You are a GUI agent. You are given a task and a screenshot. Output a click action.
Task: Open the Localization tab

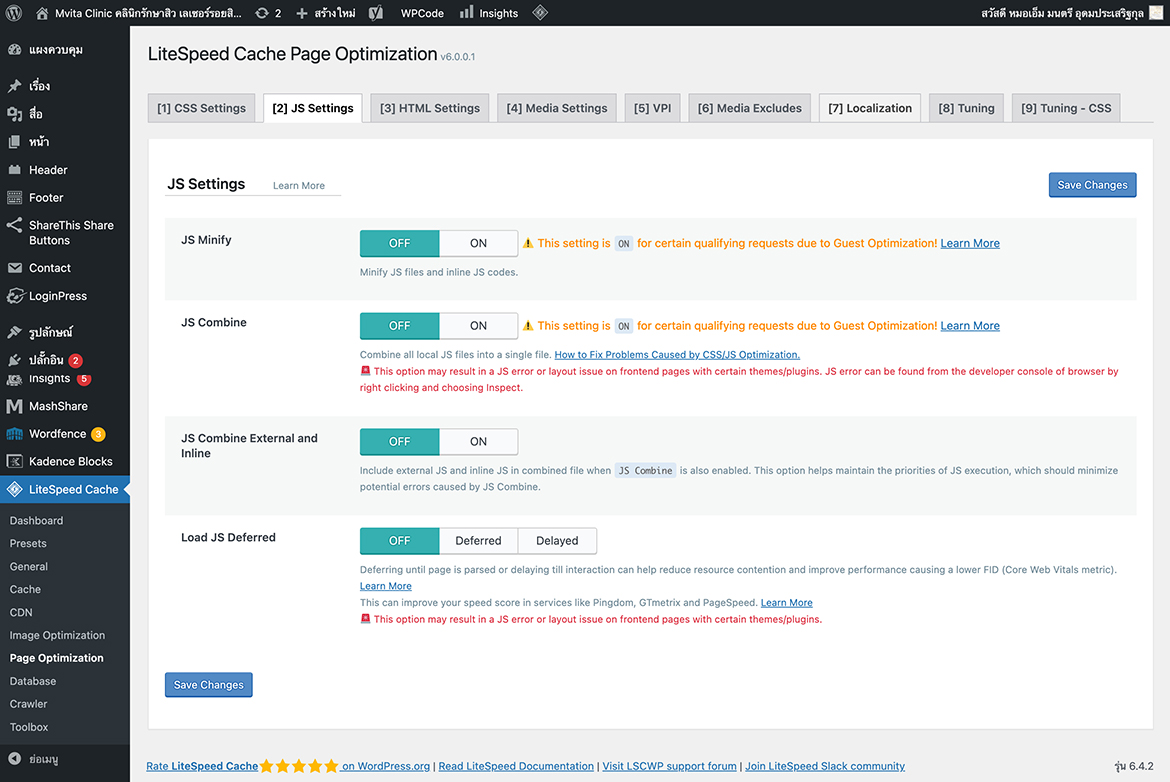tap(870, 108)
